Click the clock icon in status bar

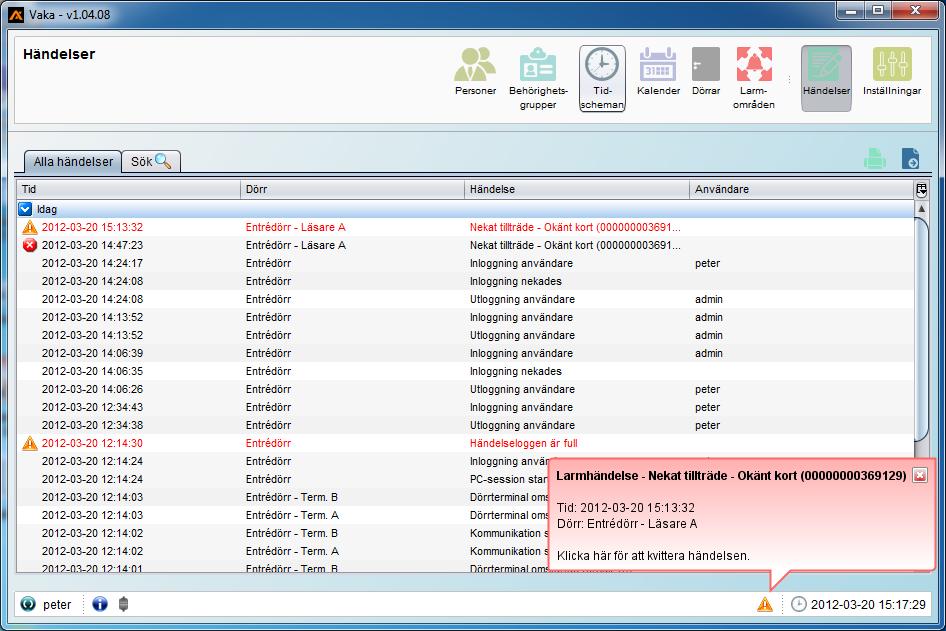pos(798,604)
